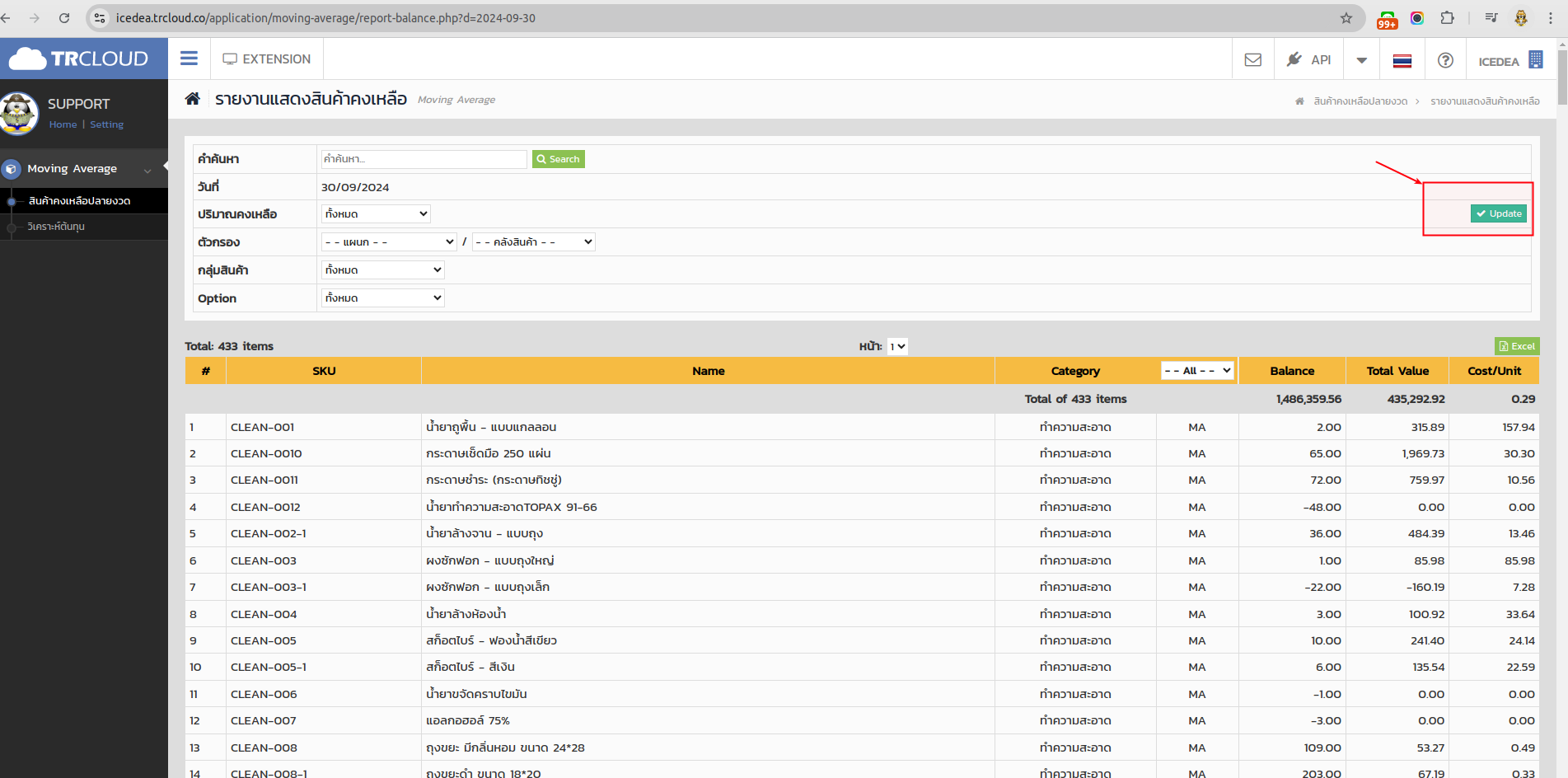
Task: Open the mail envelope icon
Action: pyautogui.click(x=1252, y=60)
